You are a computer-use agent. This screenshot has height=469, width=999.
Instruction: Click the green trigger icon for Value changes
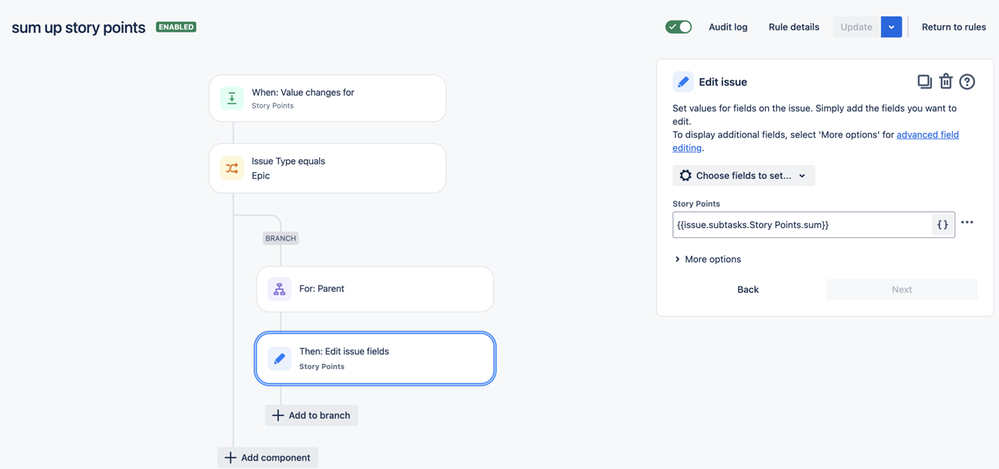tap(232, 98)
